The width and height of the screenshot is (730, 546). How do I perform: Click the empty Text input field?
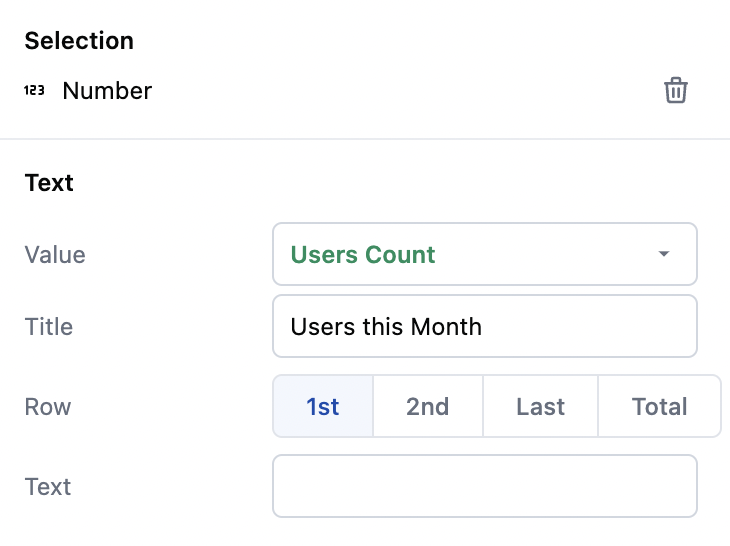point(484,487)
